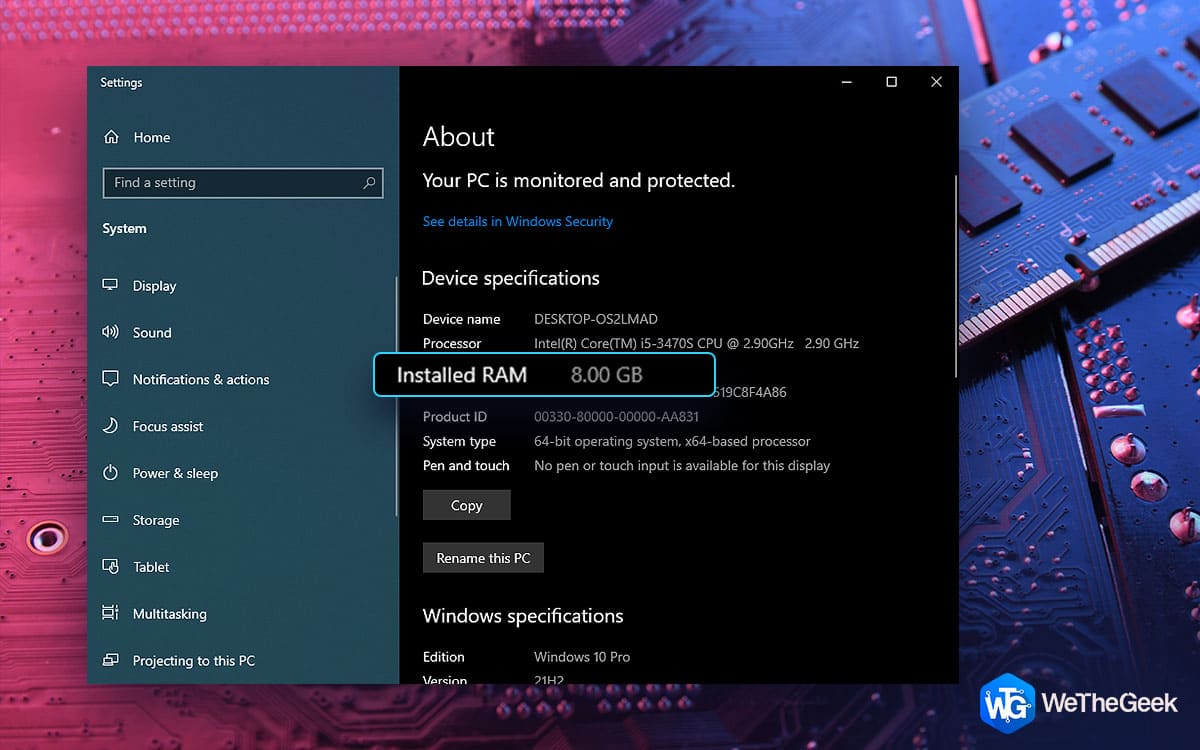This screenshot has width=1200, height=750.
Task: Select Product ID 00330-80000-00000-AA831
Action: pos(616,417)
